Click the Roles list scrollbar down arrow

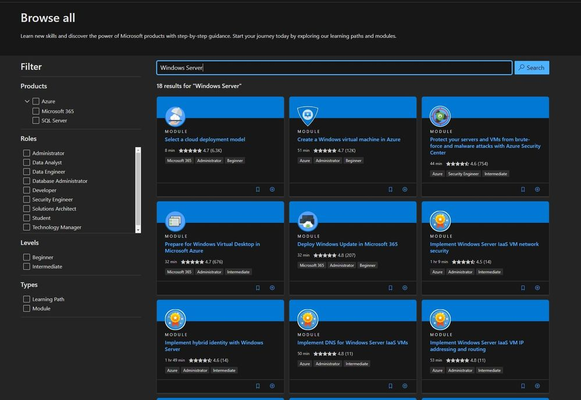(138, 230)
